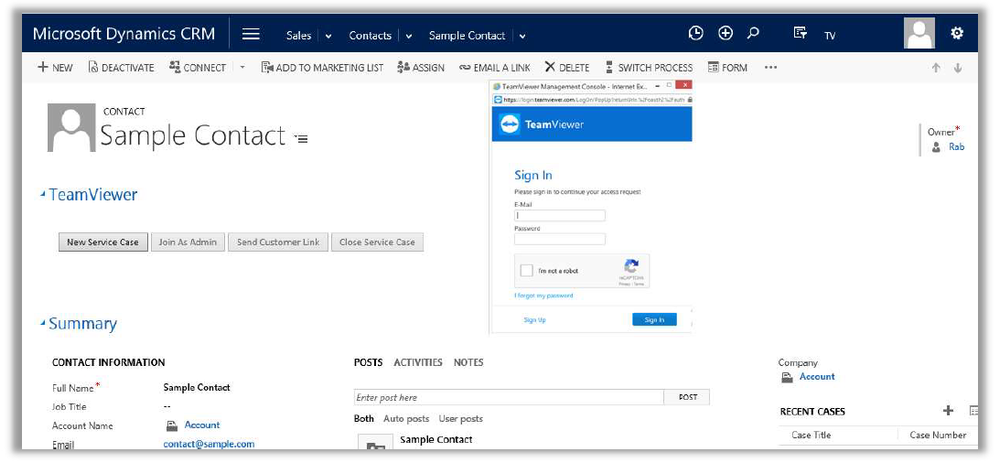Viewport: 999px width, 462px height.
Task: Open the hamburger navigation menu
Action: click(251, 35)
